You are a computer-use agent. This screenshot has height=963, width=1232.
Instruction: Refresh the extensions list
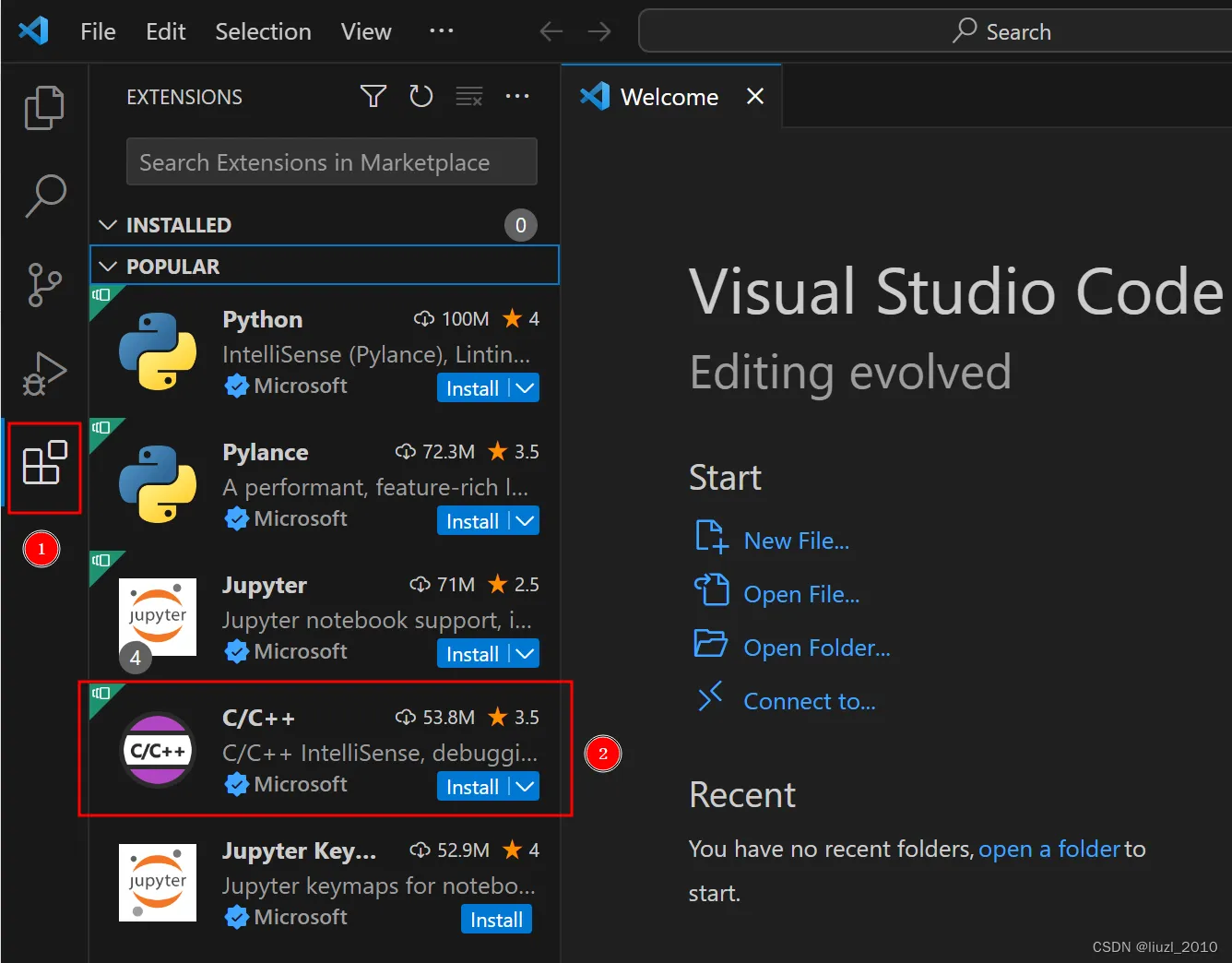421,96
